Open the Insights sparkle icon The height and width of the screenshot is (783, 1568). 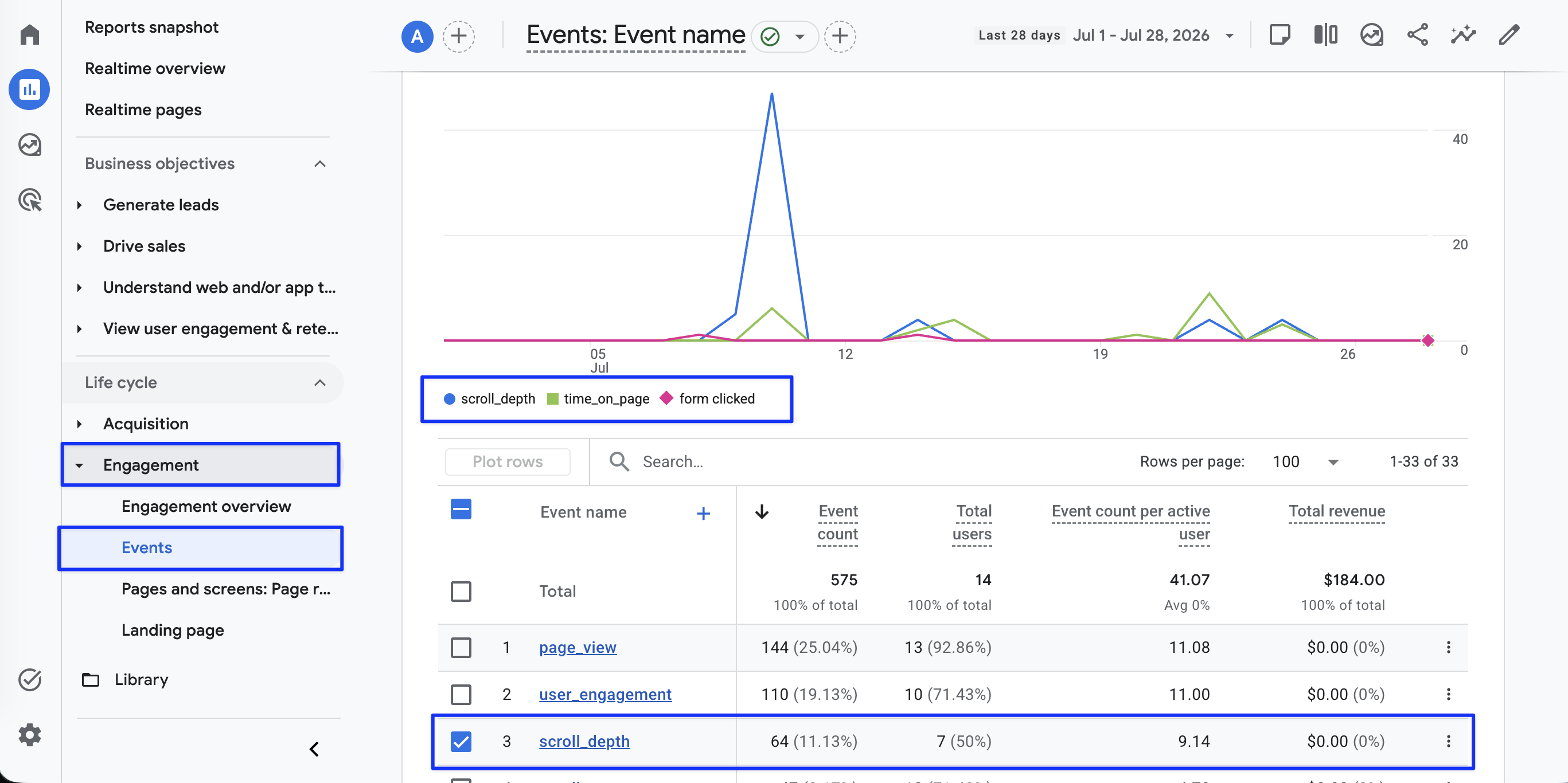pos(1462,36)
